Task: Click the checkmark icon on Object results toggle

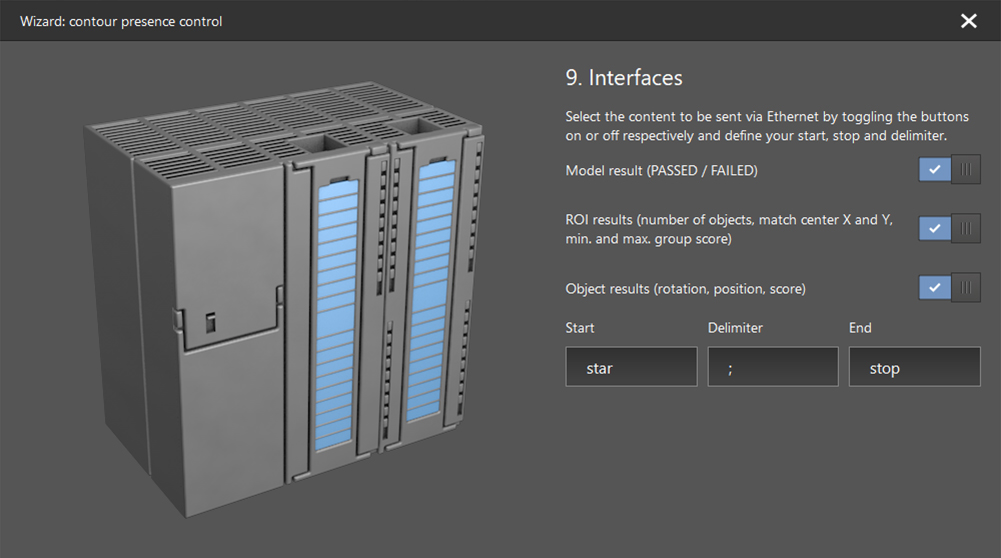Action: point(934,288)
